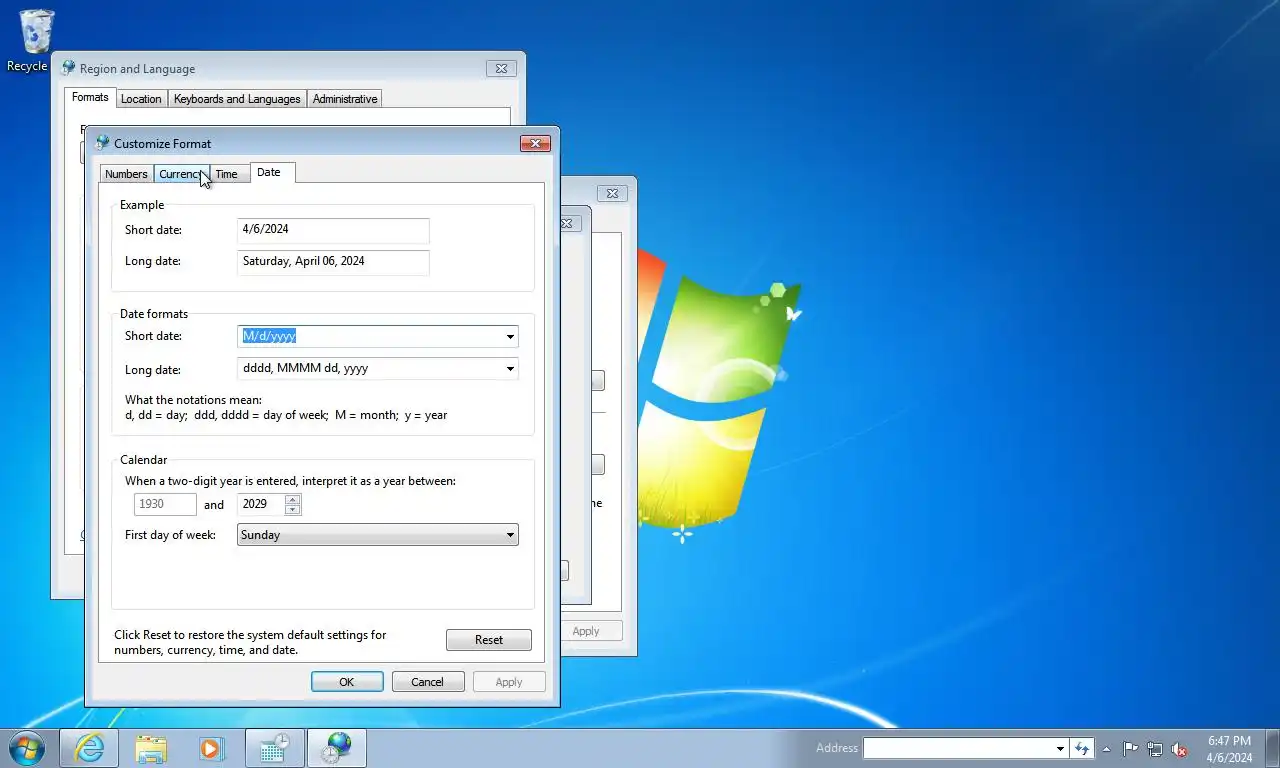Click the Windows Start orb
Viewport: 1280px width, 768px height.
coord(26,748)
